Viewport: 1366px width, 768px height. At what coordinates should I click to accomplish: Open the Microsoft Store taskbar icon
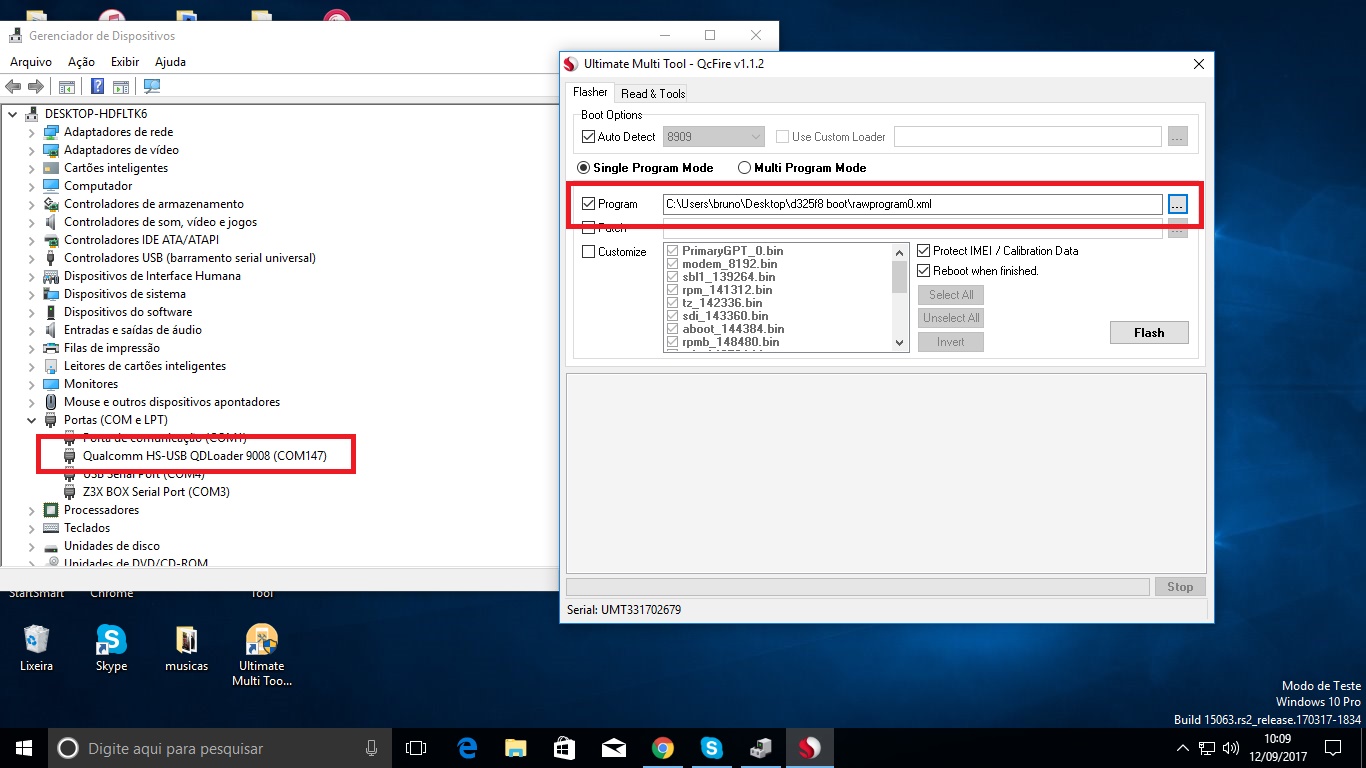564,747
